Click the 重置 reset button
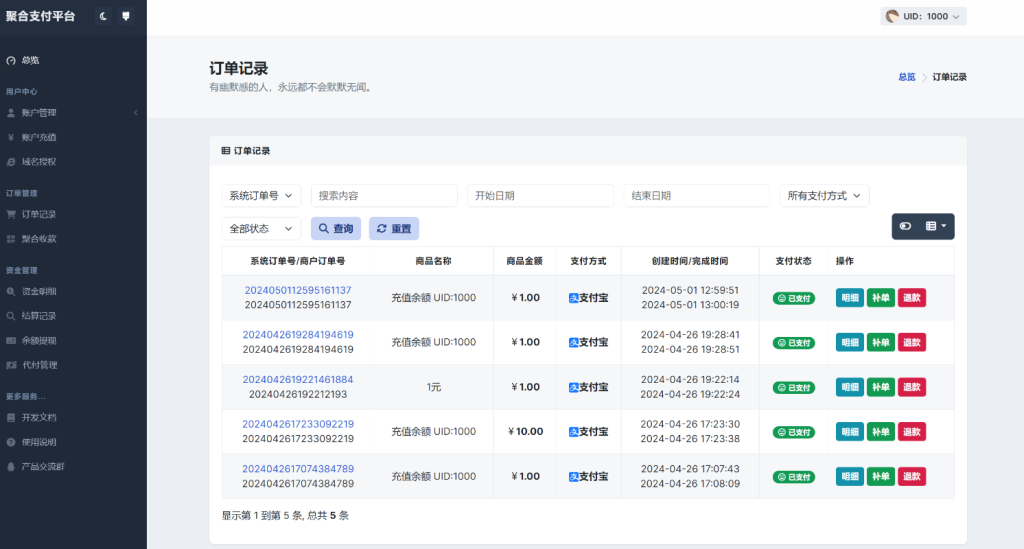This screenshot has width=1024, height=549. (x=394, y=229)
